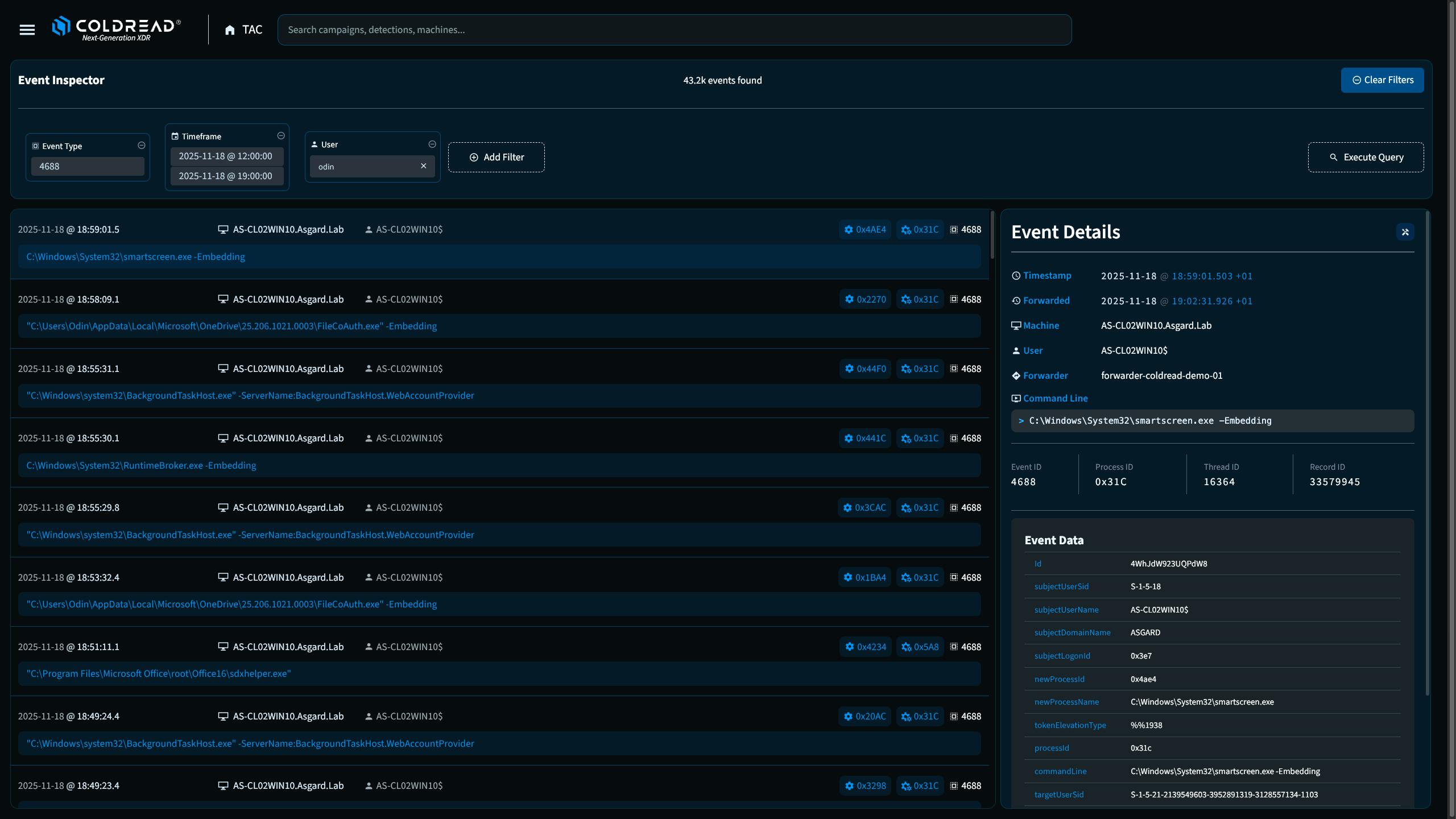Click process ID chip 0x2270
The image size is (1456, 819).
(864, 299)
